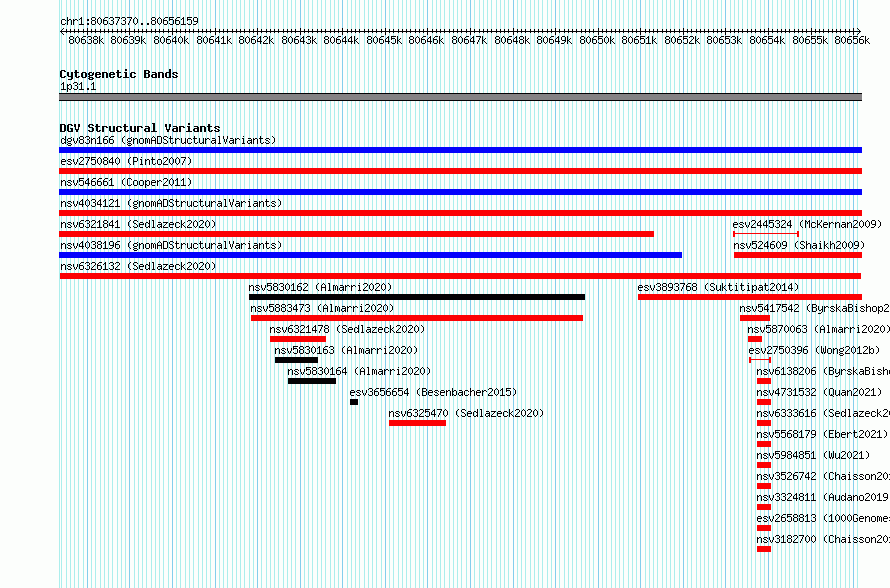Screen dimensions: 890x588
Task: Click the red nsv5883473 variant bar
Action: point(417,318)
